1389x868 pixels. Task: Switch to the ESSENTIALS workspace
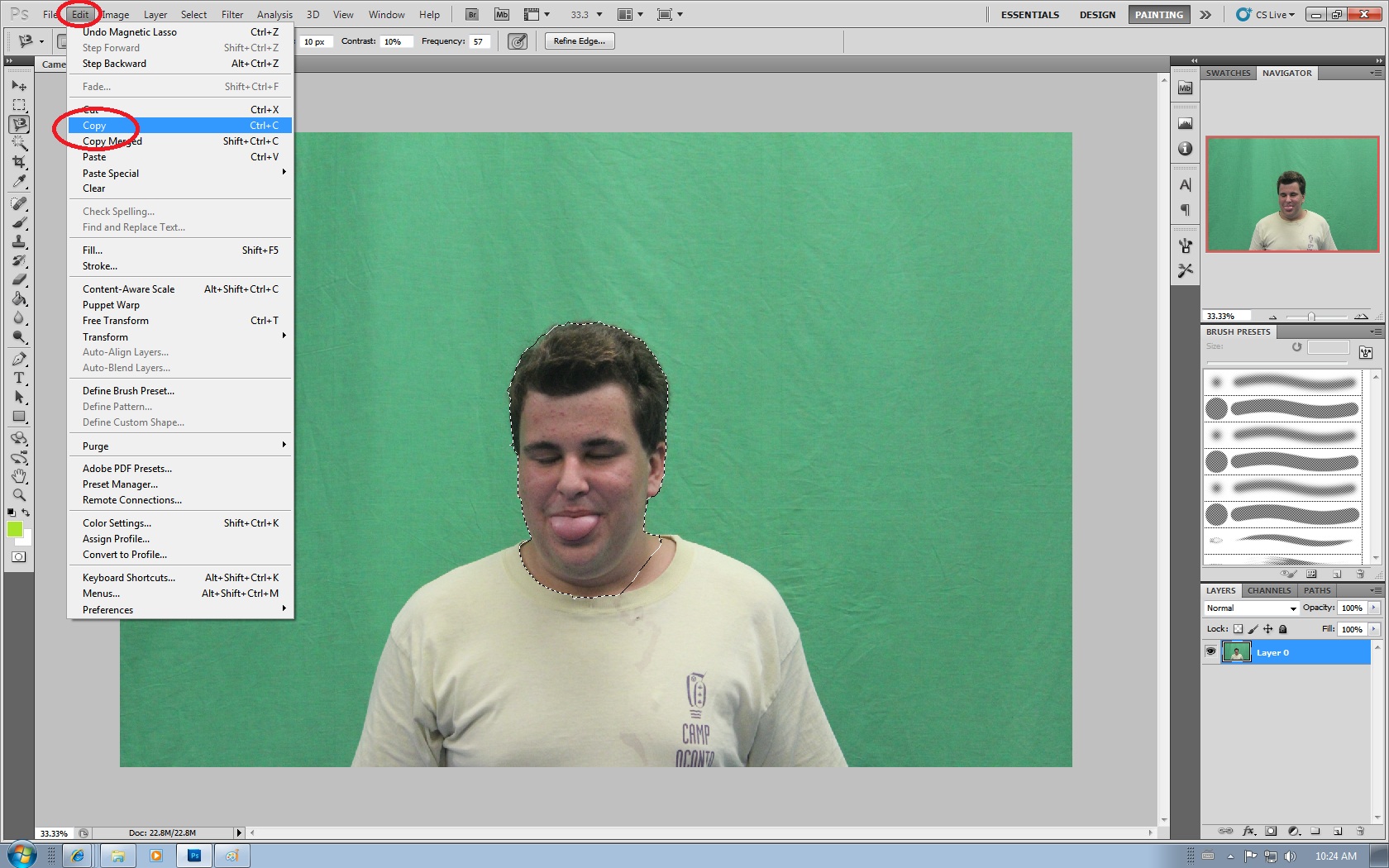(1029, 15)
